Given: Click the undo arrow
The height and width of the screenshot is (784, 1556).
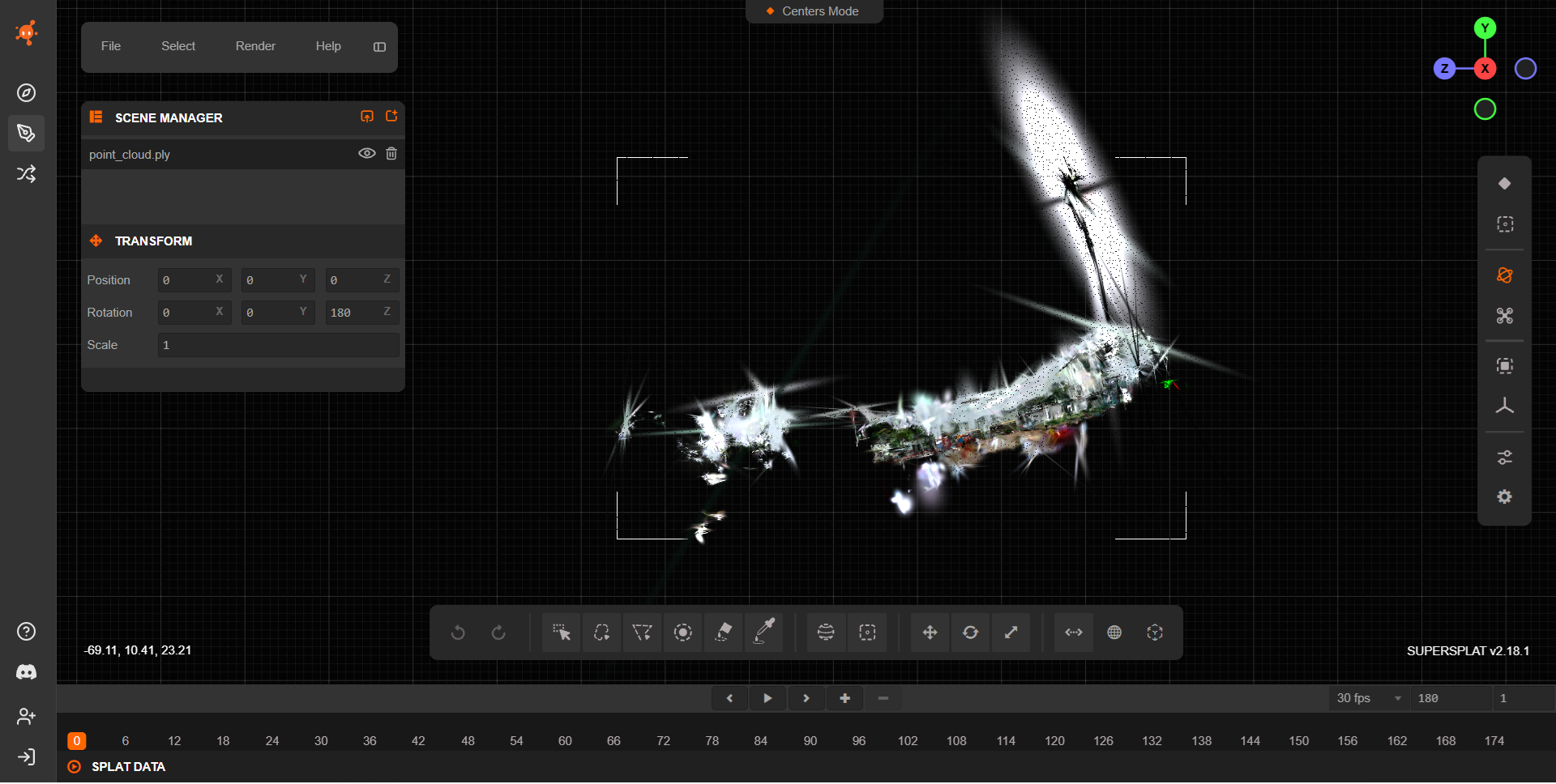Looking at the screenshot, I should 458,633.
